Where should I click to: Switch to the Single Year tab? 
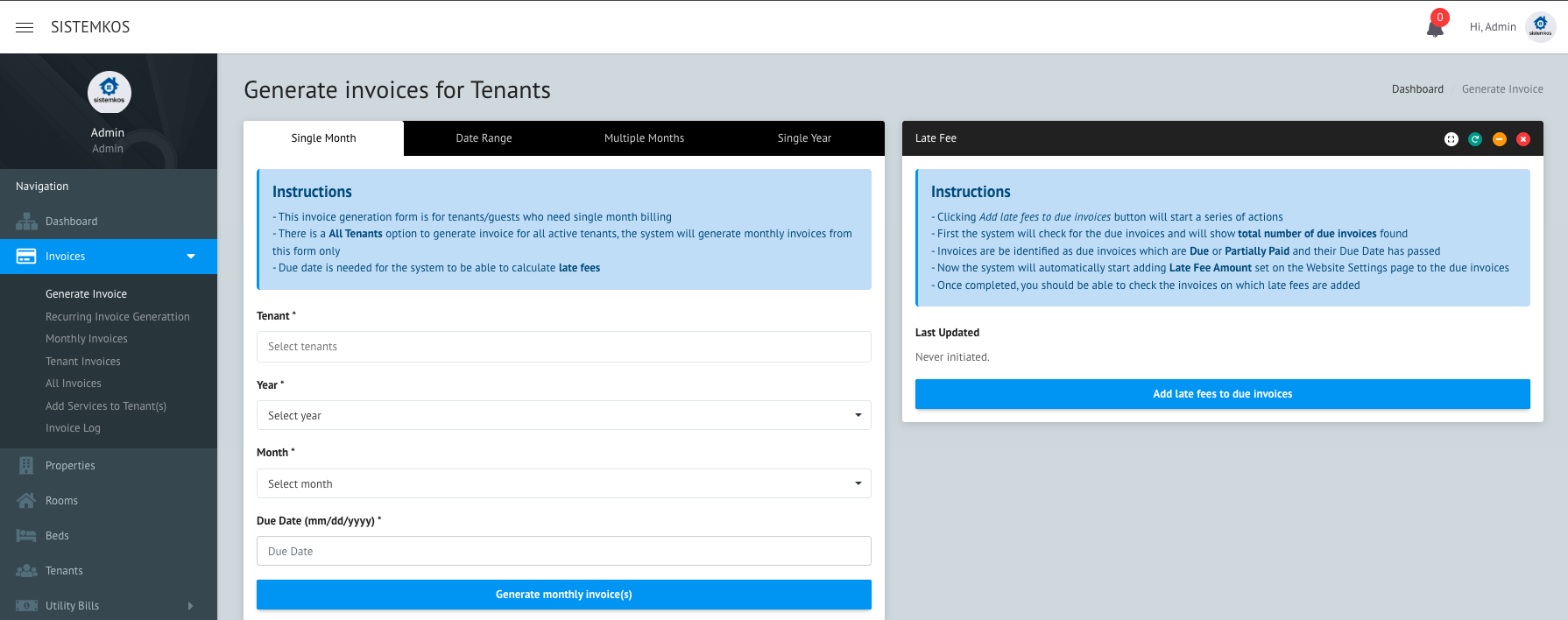pyautogui.click(x=804, y=138)
